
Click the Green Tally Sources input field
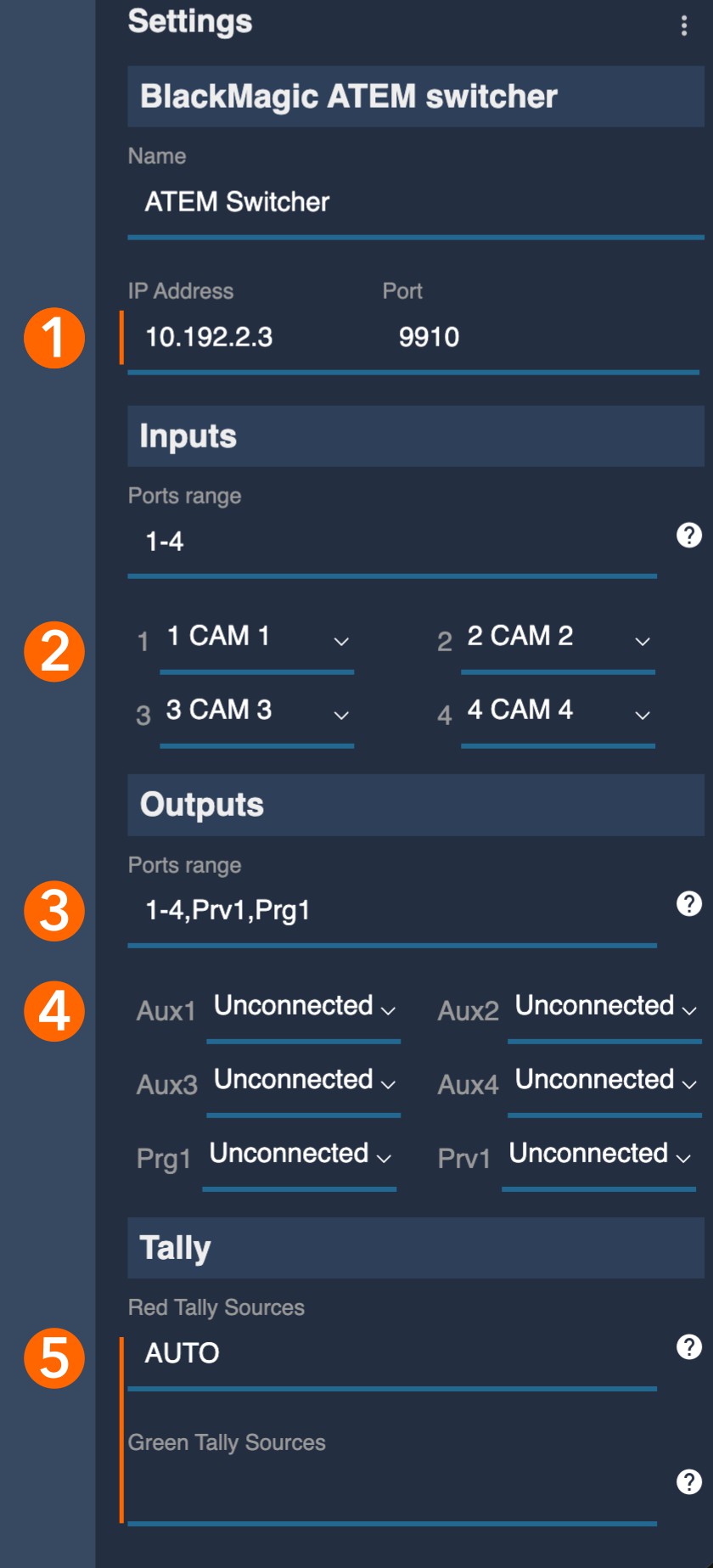tap(390, 1487)
